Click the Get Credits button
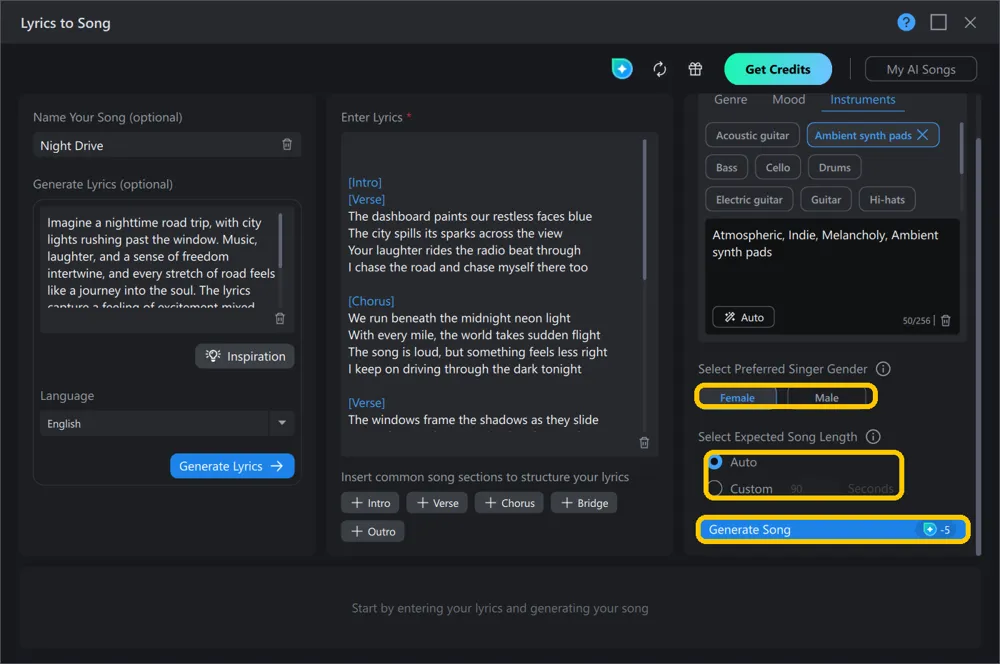Image resolution: width=1000 pixels, height=664 pixels. (777, 69)
